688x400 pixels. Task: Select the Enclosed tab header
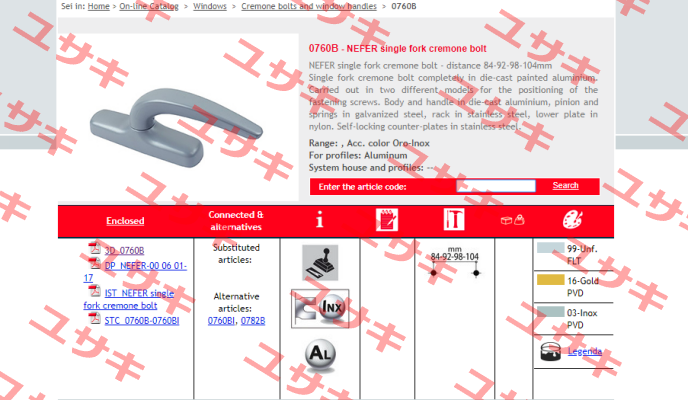tap(125, 221)
